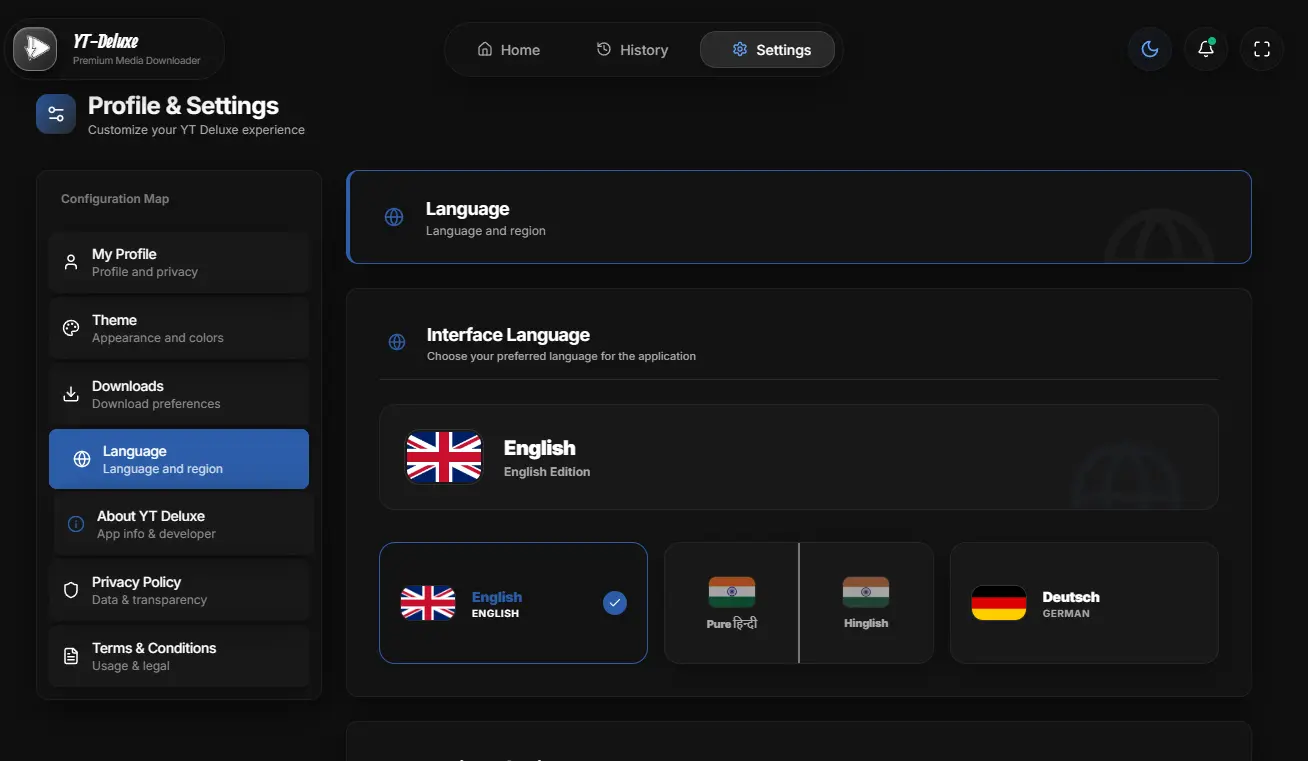Click the Indian flag above Pure हिन्दी
The height and width of the screenshot is (761, 1308).
pos(732,592)
